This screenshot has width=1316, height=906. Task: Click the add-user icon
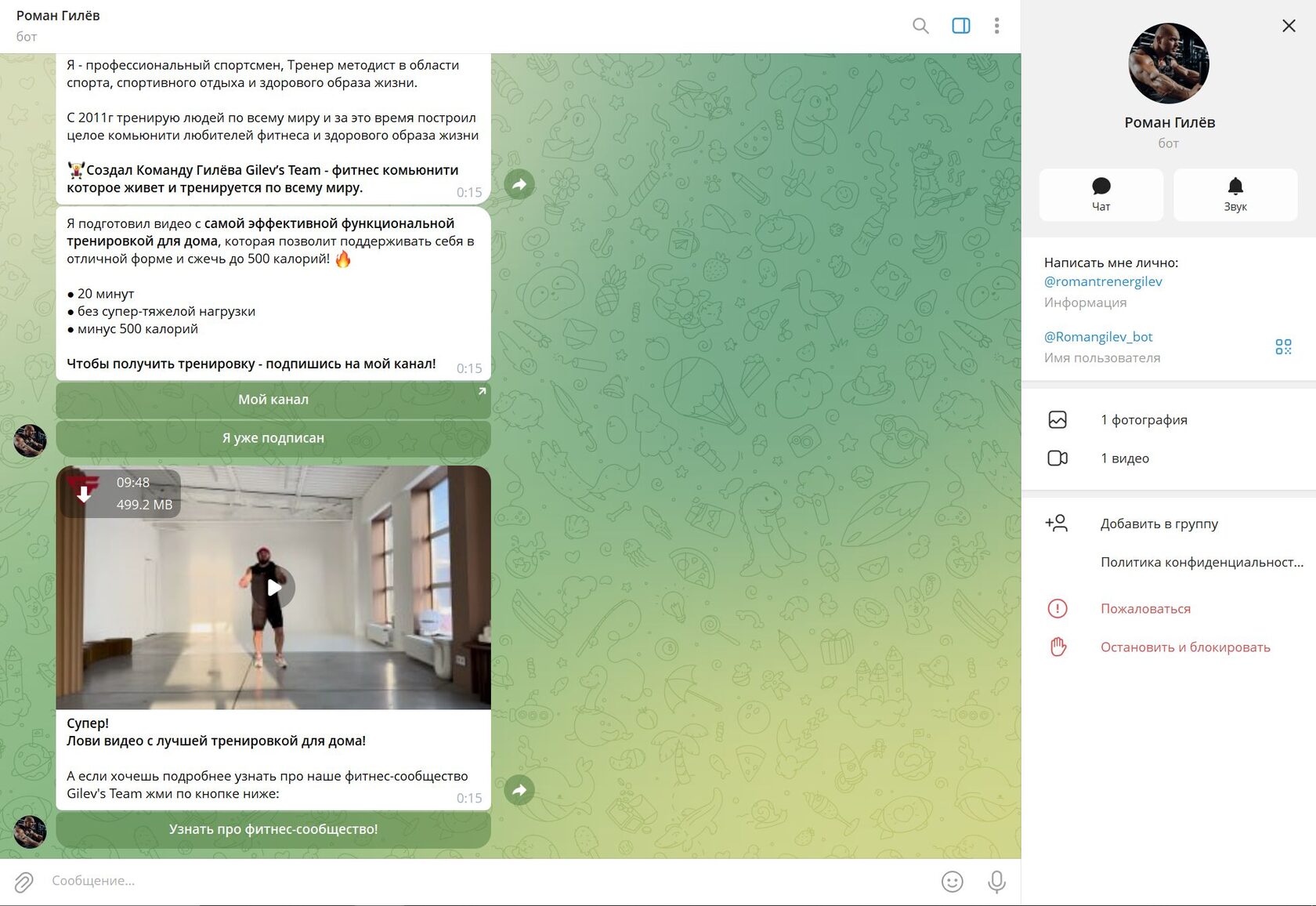point(1057,523)
